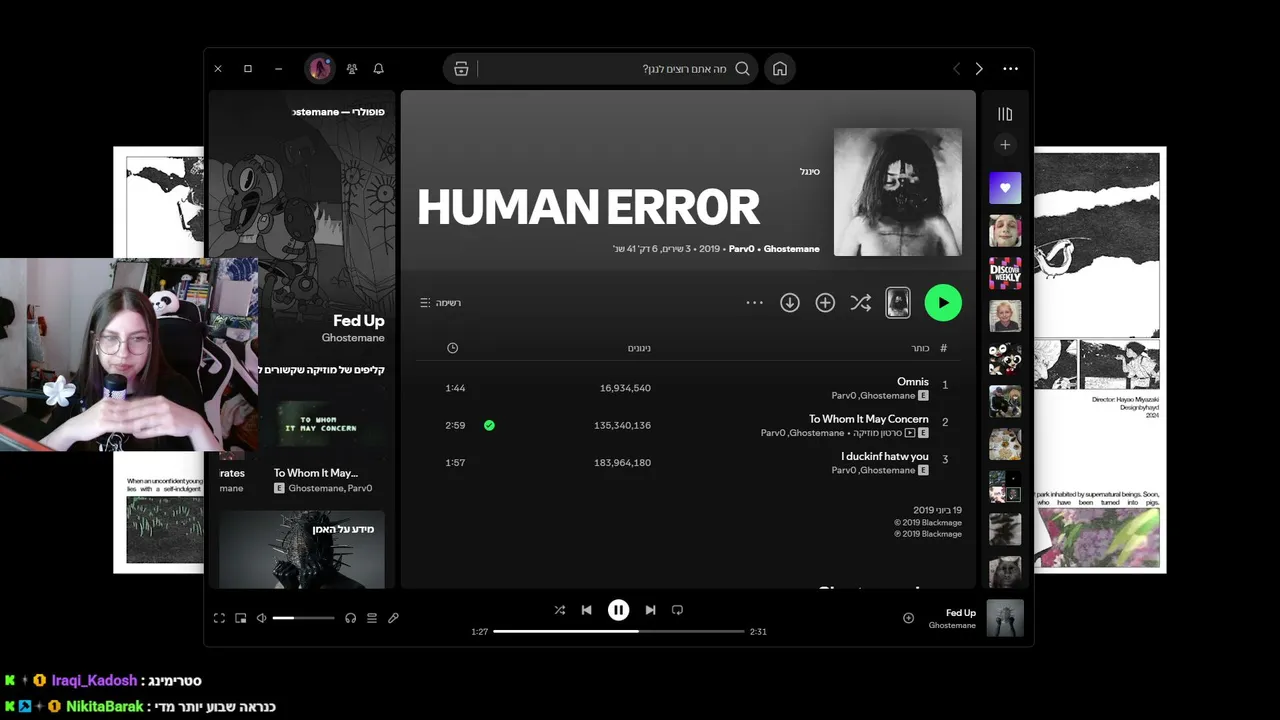Viewport: 1280px width, 720px height.
Task: Open the Fed Up cover in player bar
Action: tap(1005, 618)
